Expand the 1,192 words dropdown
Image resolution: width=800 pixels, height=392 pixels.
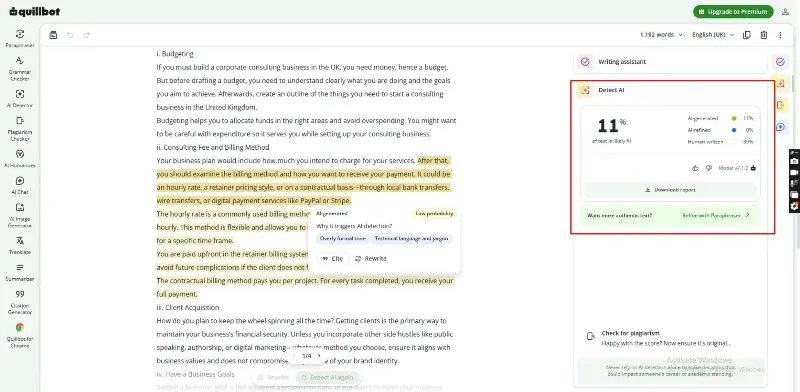661,35
